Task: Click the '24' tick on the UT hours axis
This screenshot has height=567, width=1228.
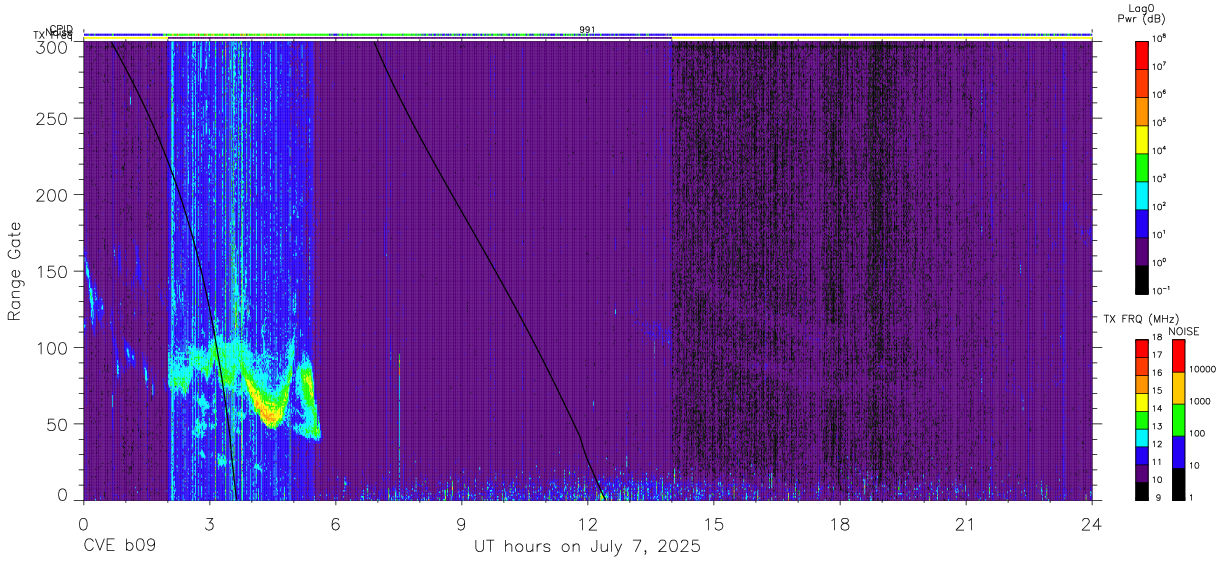Action: coord(1092,523)
